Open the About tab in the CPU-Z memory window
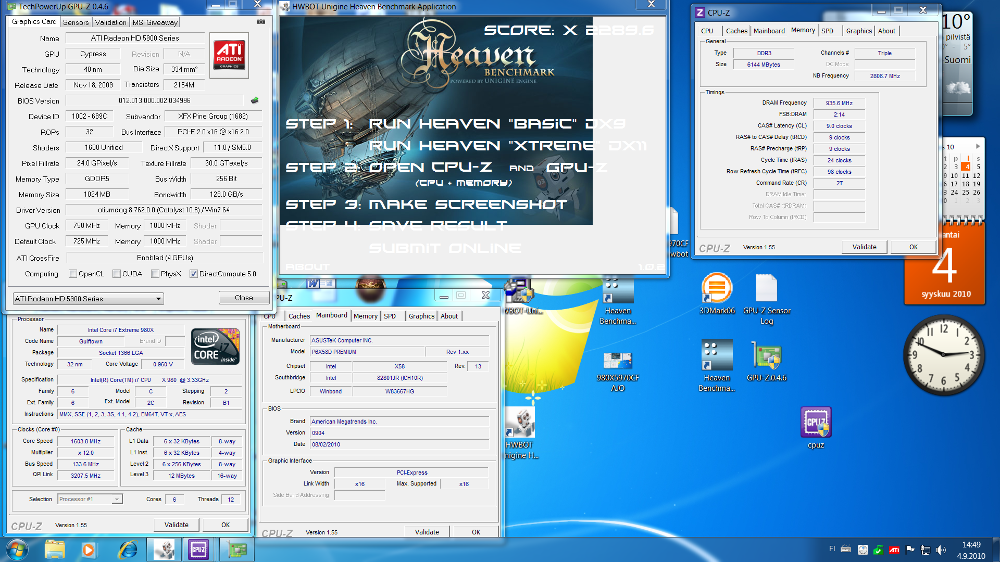The height and width of the screenshot is (562, 1000). click(x=886, y=31)
